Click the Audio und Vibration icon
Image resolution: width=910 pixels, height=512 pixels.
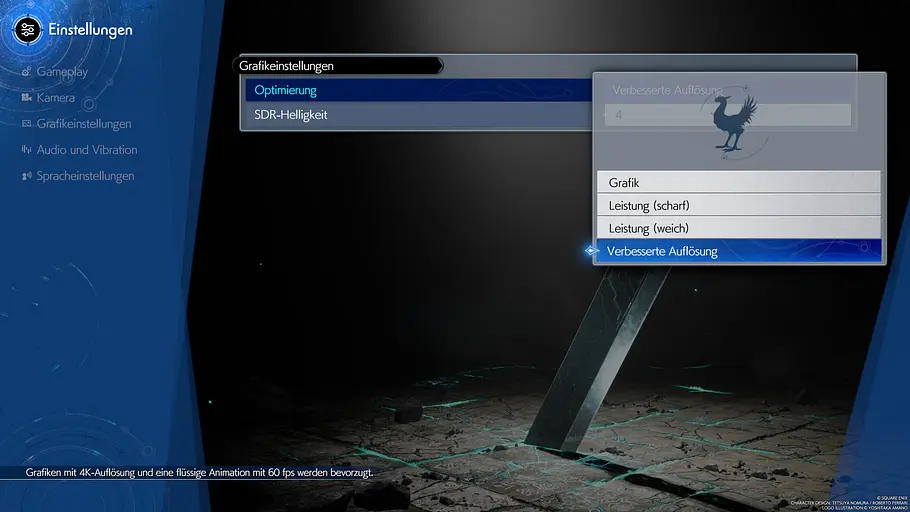tap(26, 150)
